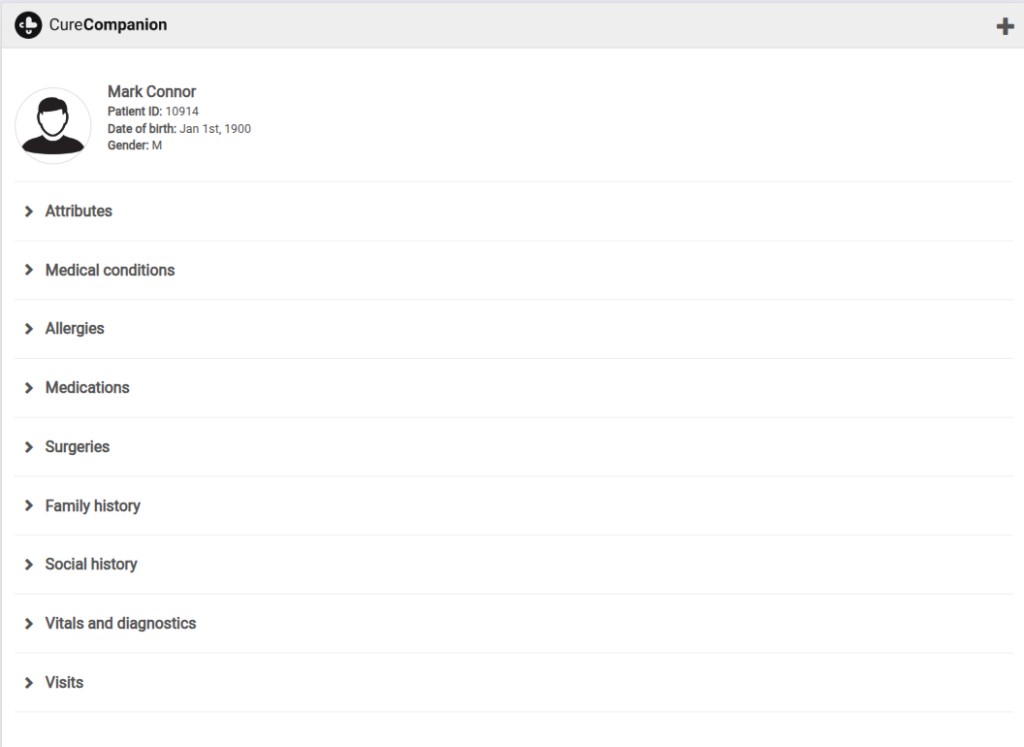The image size is (1024, 747).
Task: Expand the Medical conditions chevron arrow
Action: pyautogui.click(x=29, y=271)
